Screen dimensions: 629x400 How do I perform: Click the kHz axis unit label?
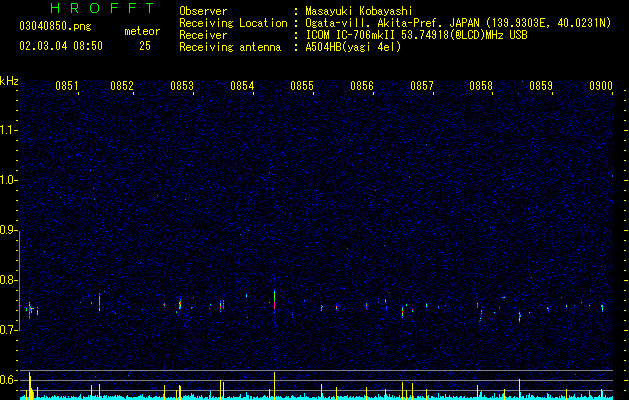(9, 81)
